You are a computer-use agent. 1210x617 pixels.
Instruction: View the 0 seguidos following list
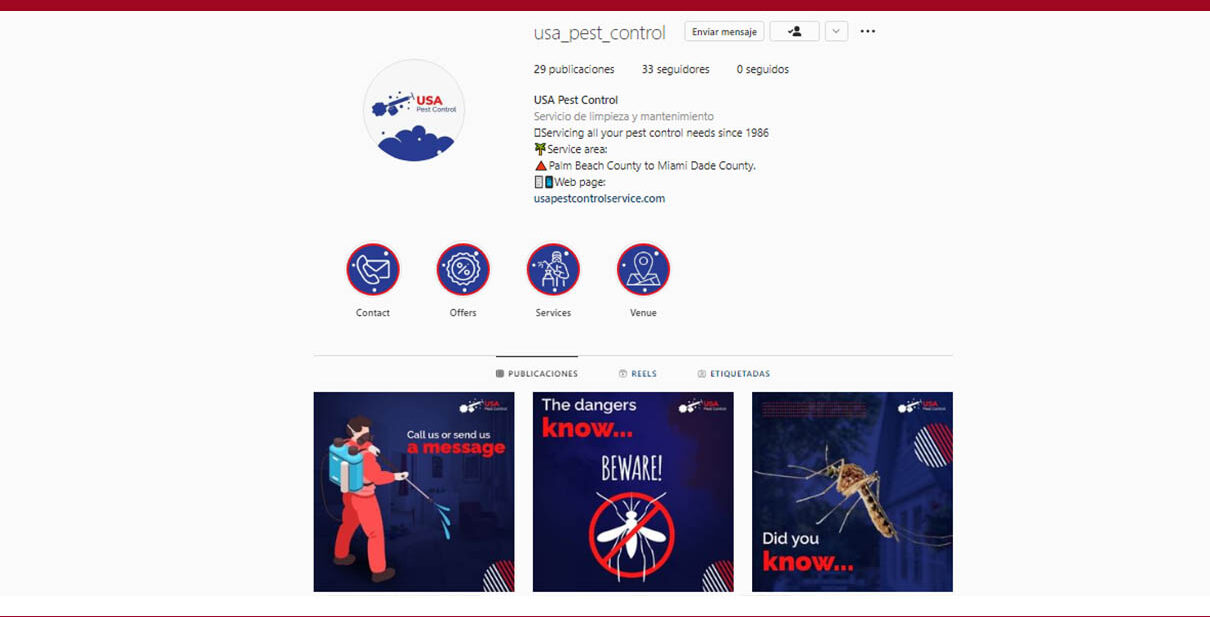tap(762, 70)
